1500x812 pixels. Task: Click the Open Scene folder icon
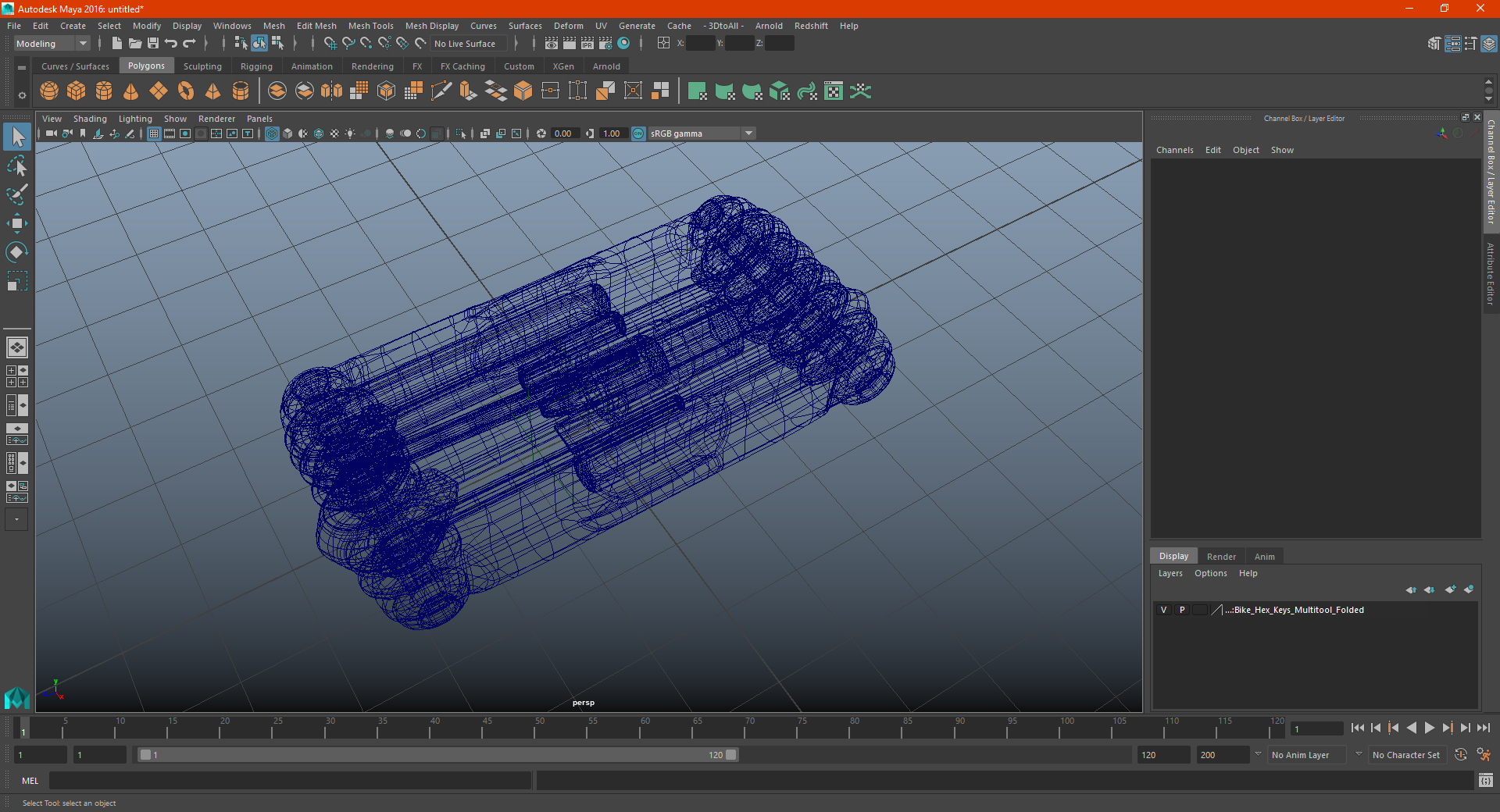coord(135,44)
